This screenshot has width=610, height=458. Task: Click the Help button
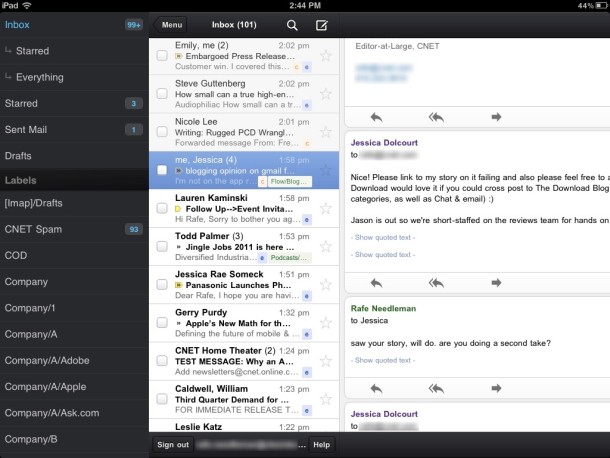(x=321, y=445)
